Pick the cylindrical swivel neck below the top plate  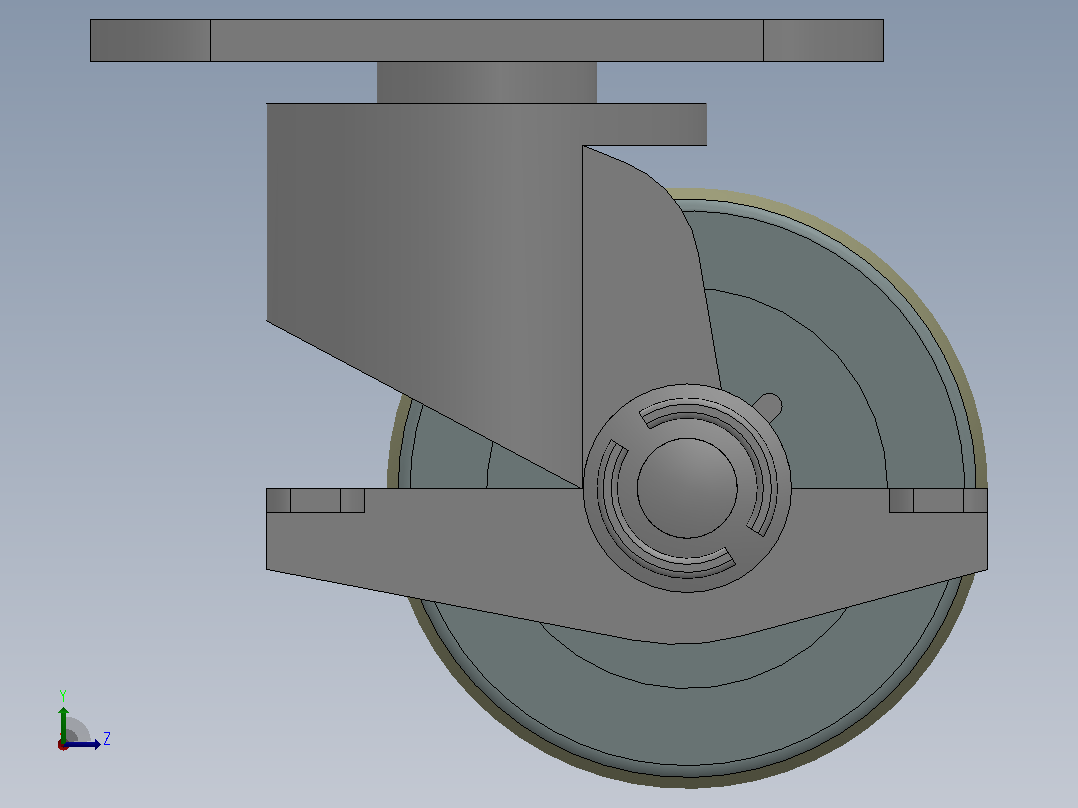(x=487, y=83)
